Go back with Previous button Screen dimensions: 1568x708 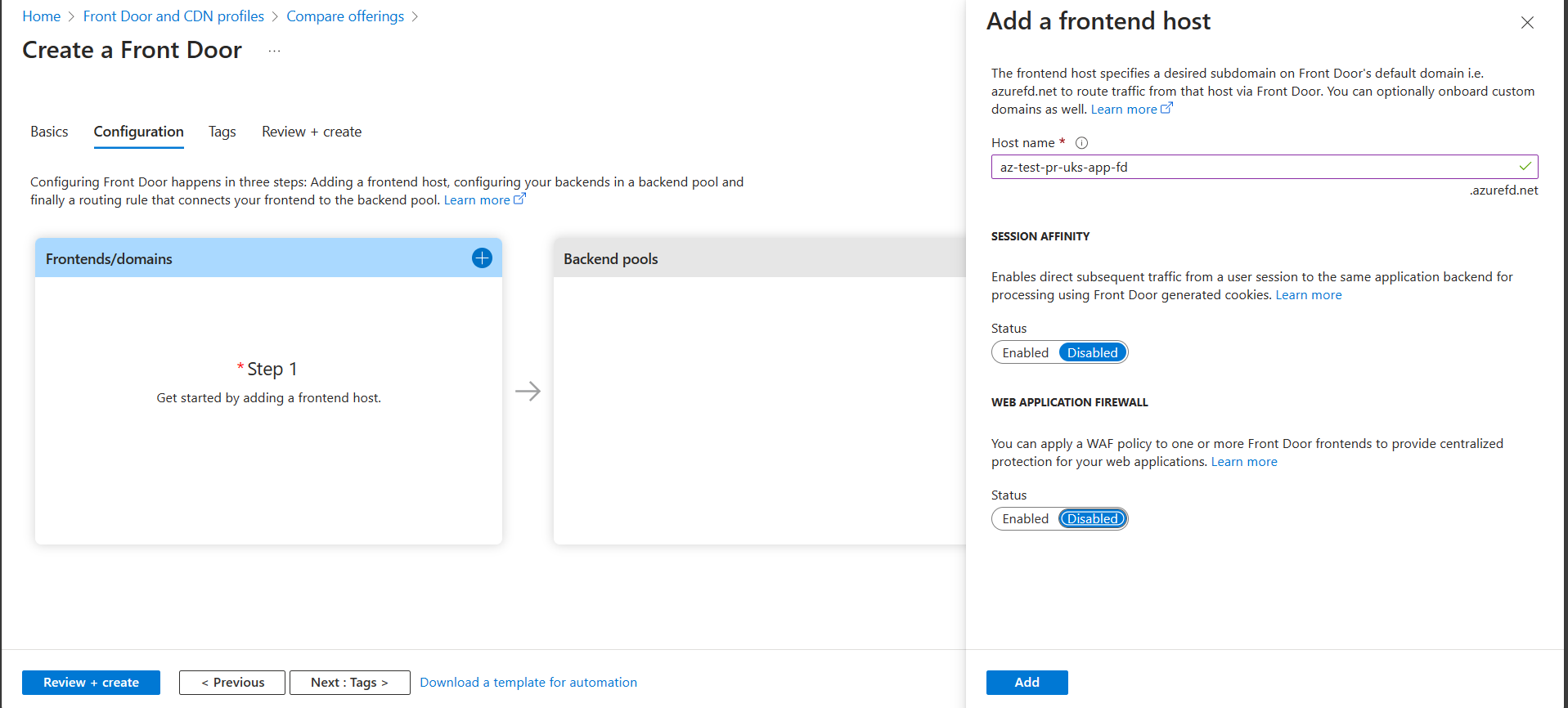(232, 683)
